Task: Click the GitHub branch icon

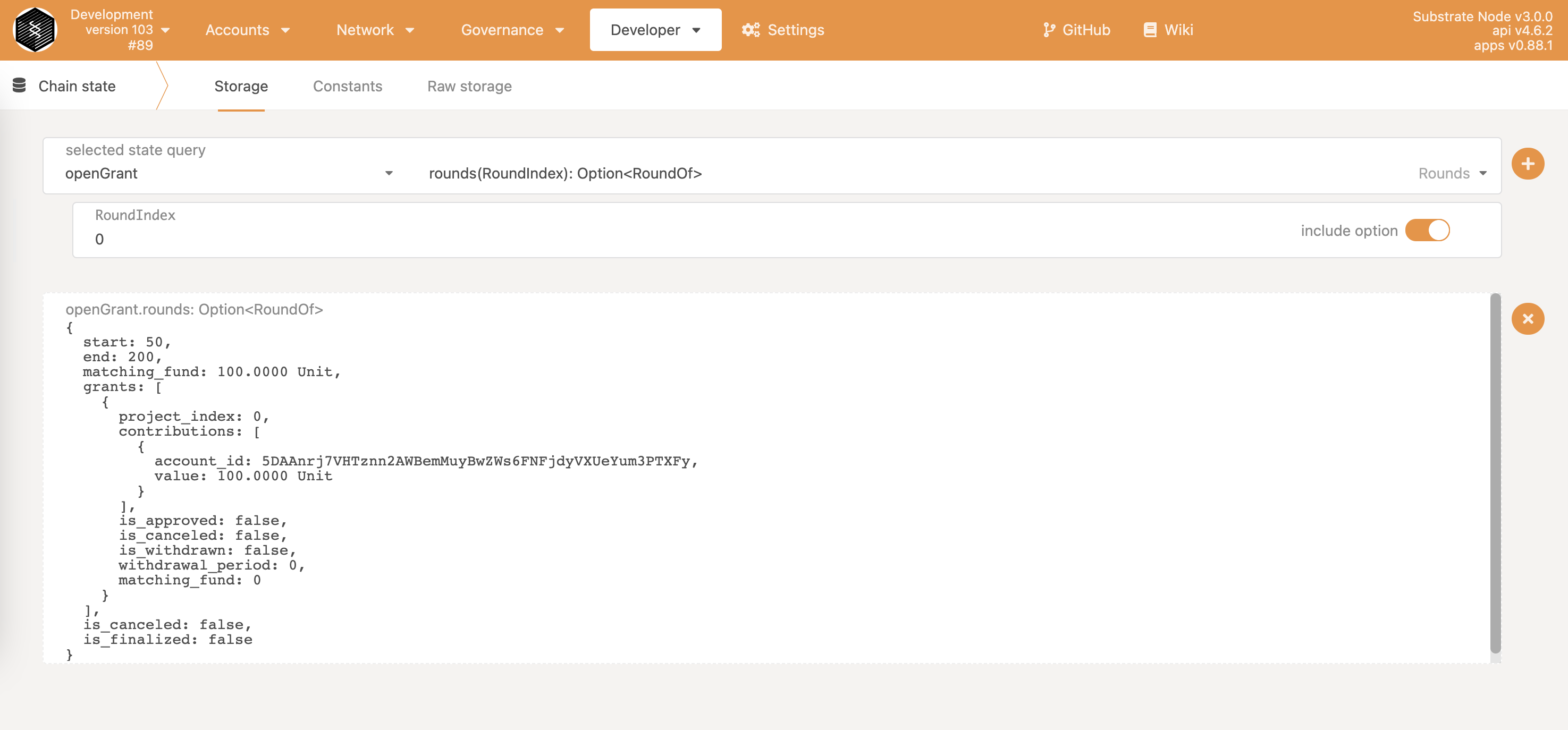Action: point(1049,30)
